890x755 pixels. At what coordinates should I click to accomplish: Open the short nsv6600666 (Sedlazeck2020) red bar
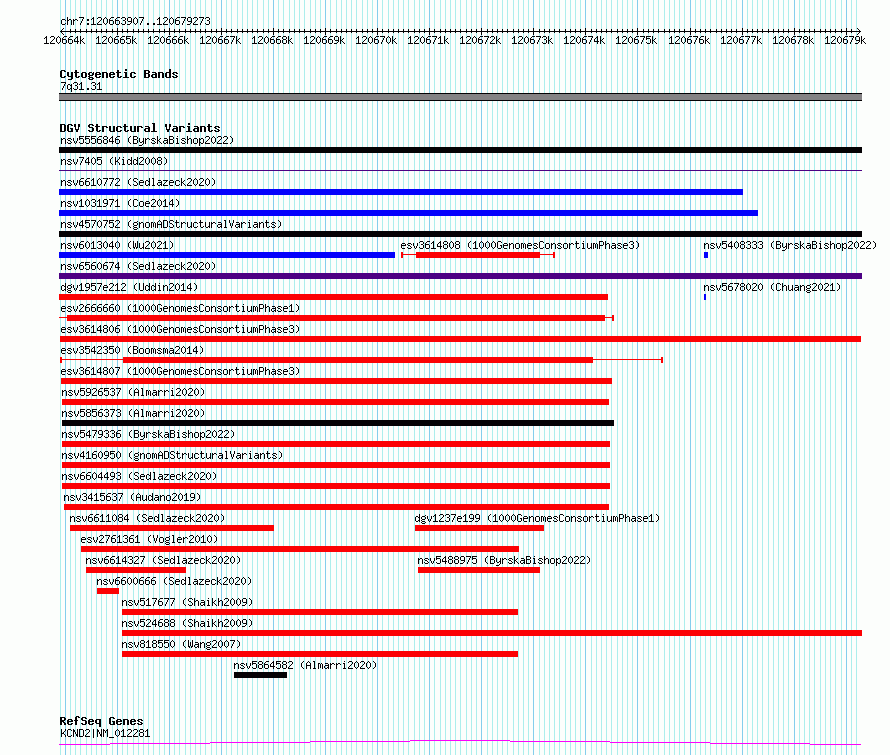108,592
